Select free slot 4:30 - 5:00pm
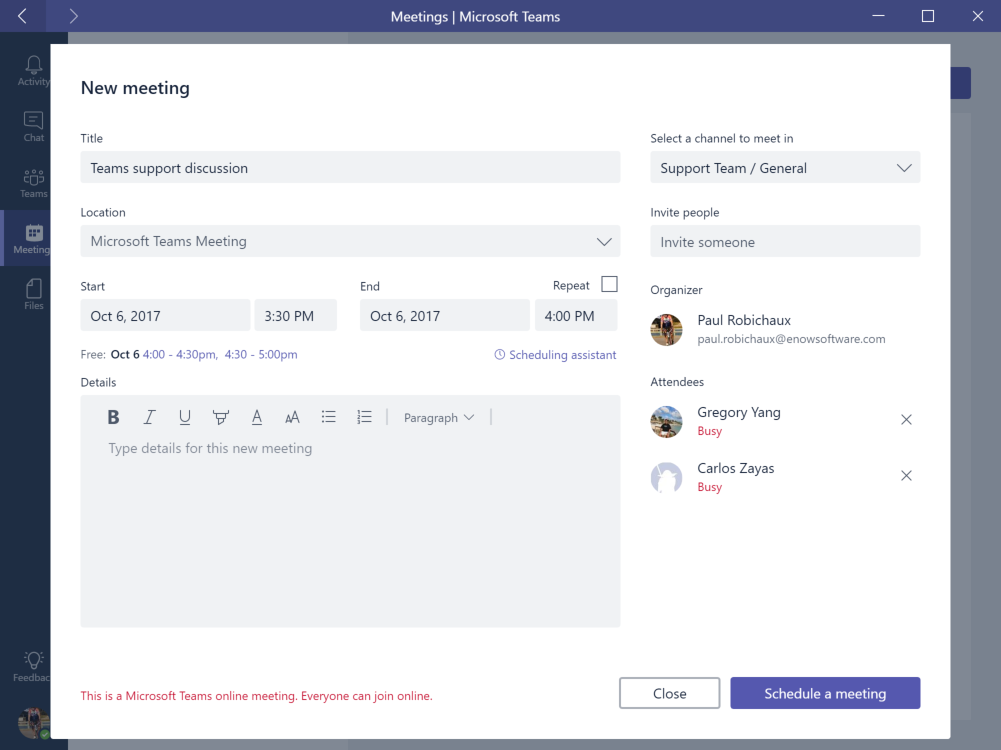 261,354
